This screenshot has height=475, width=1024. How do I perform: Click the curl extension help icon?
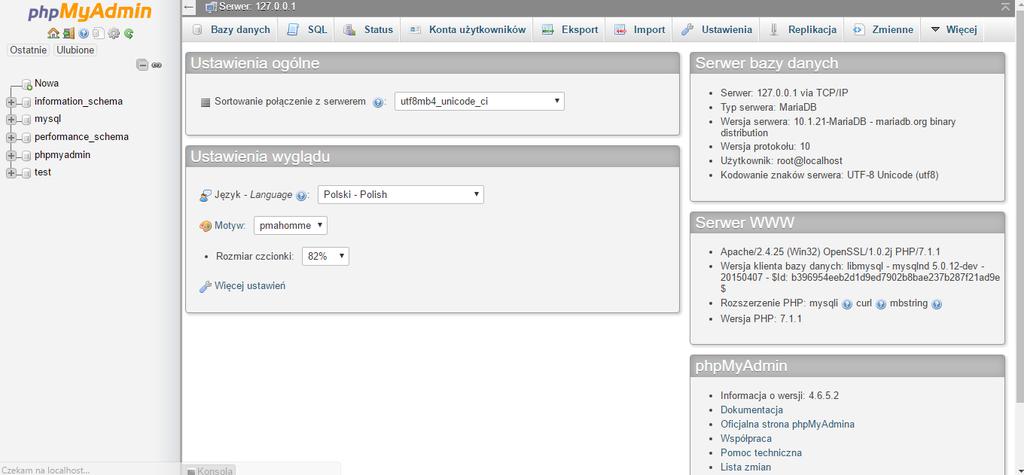tap(881, 304)
